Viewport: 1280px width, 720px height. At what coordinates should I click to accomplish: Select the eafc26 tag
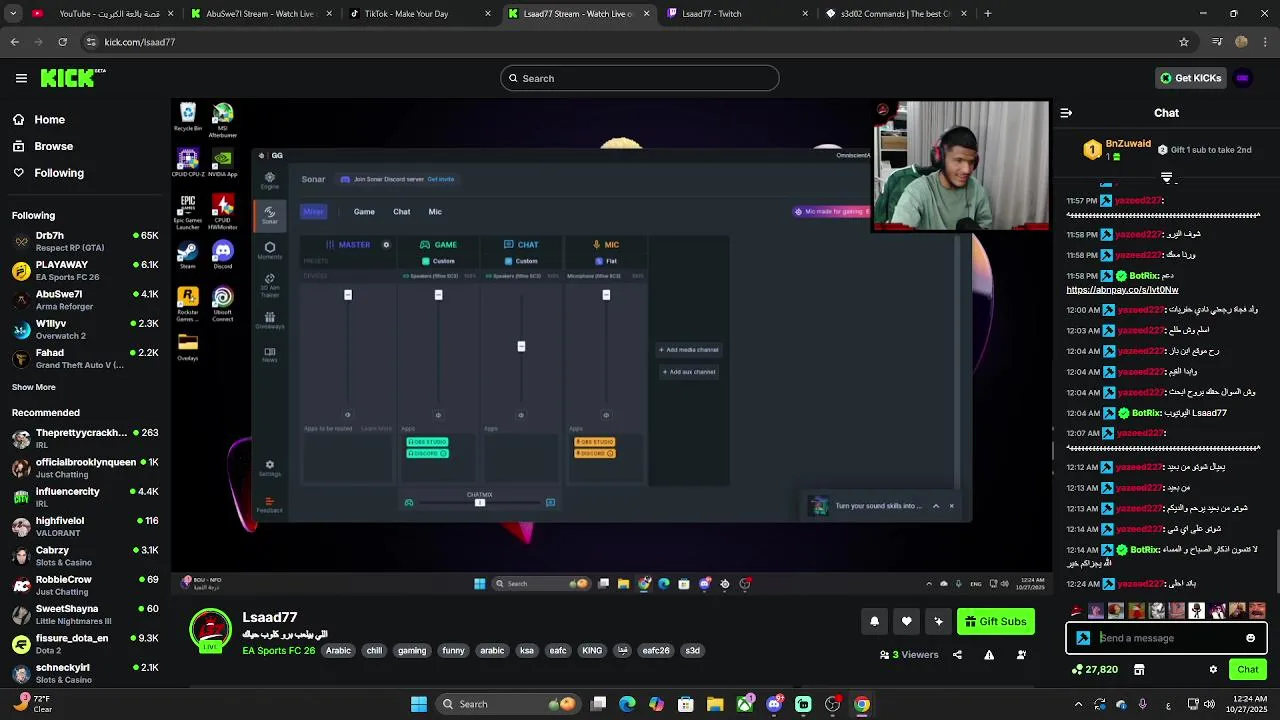[x=656, y=651]
